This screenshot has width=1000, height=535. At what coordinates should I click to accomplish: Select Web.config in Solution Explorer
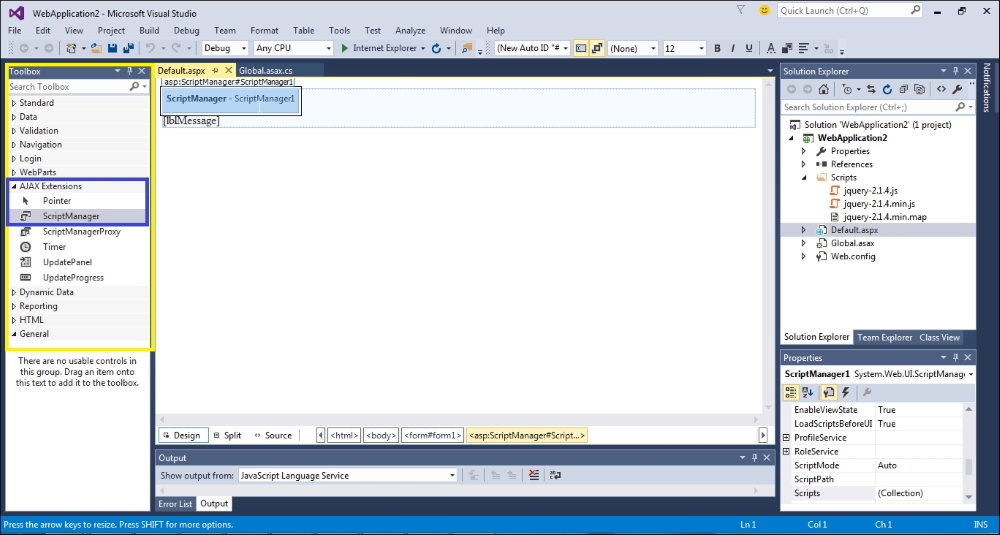click(853, 256)
